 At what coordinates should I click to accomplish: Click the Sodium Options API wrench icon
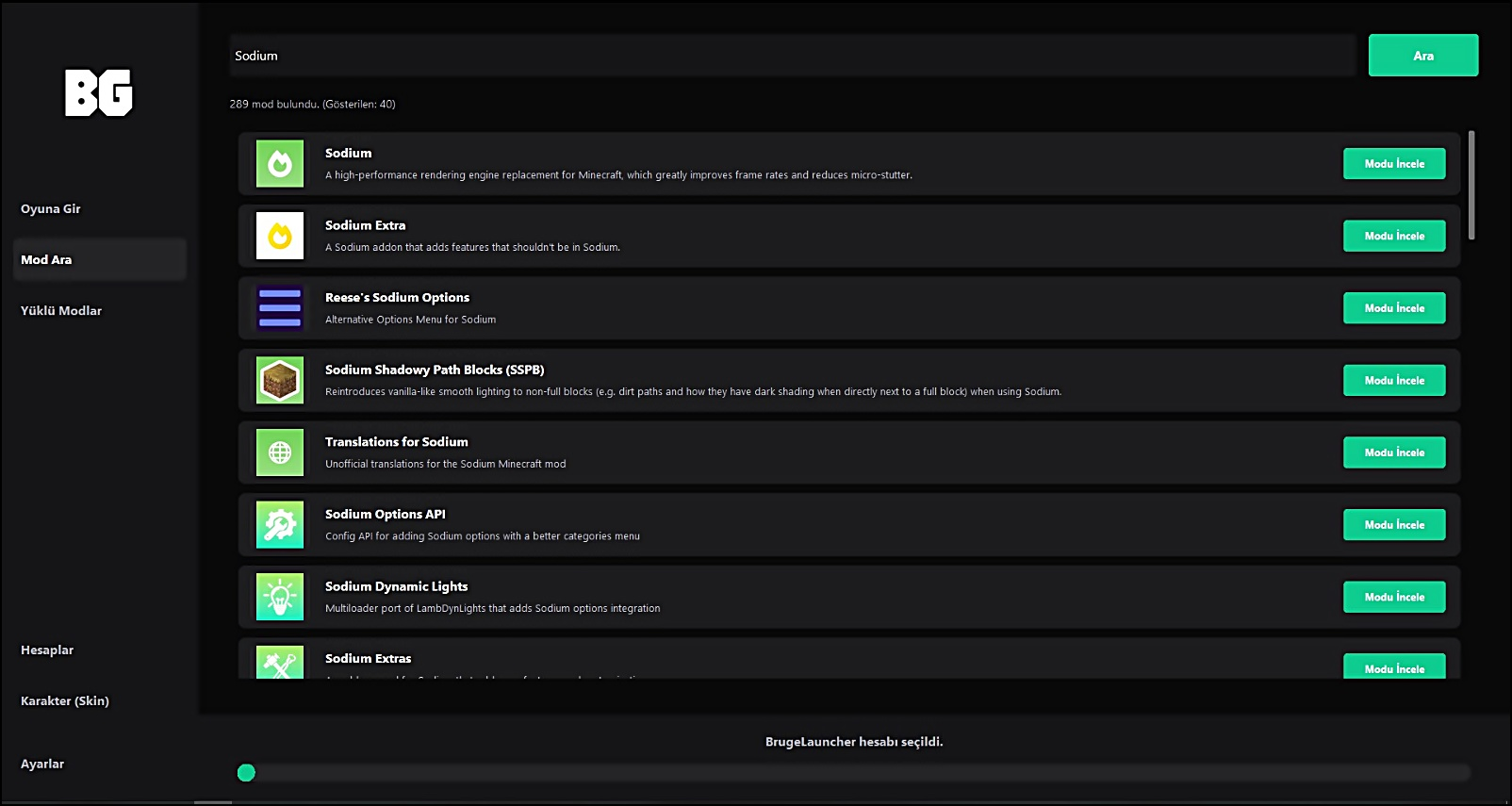(x=280, y=525)
